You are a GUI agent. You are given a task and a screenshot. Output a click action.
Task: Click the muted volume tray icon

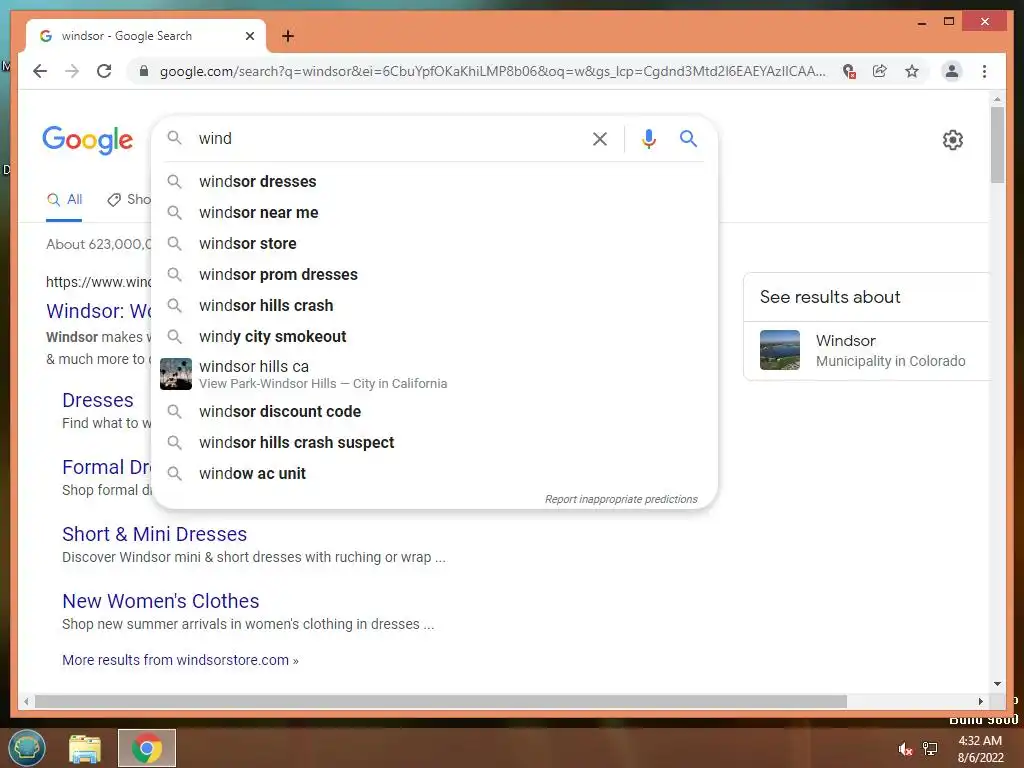coord(905,749)
